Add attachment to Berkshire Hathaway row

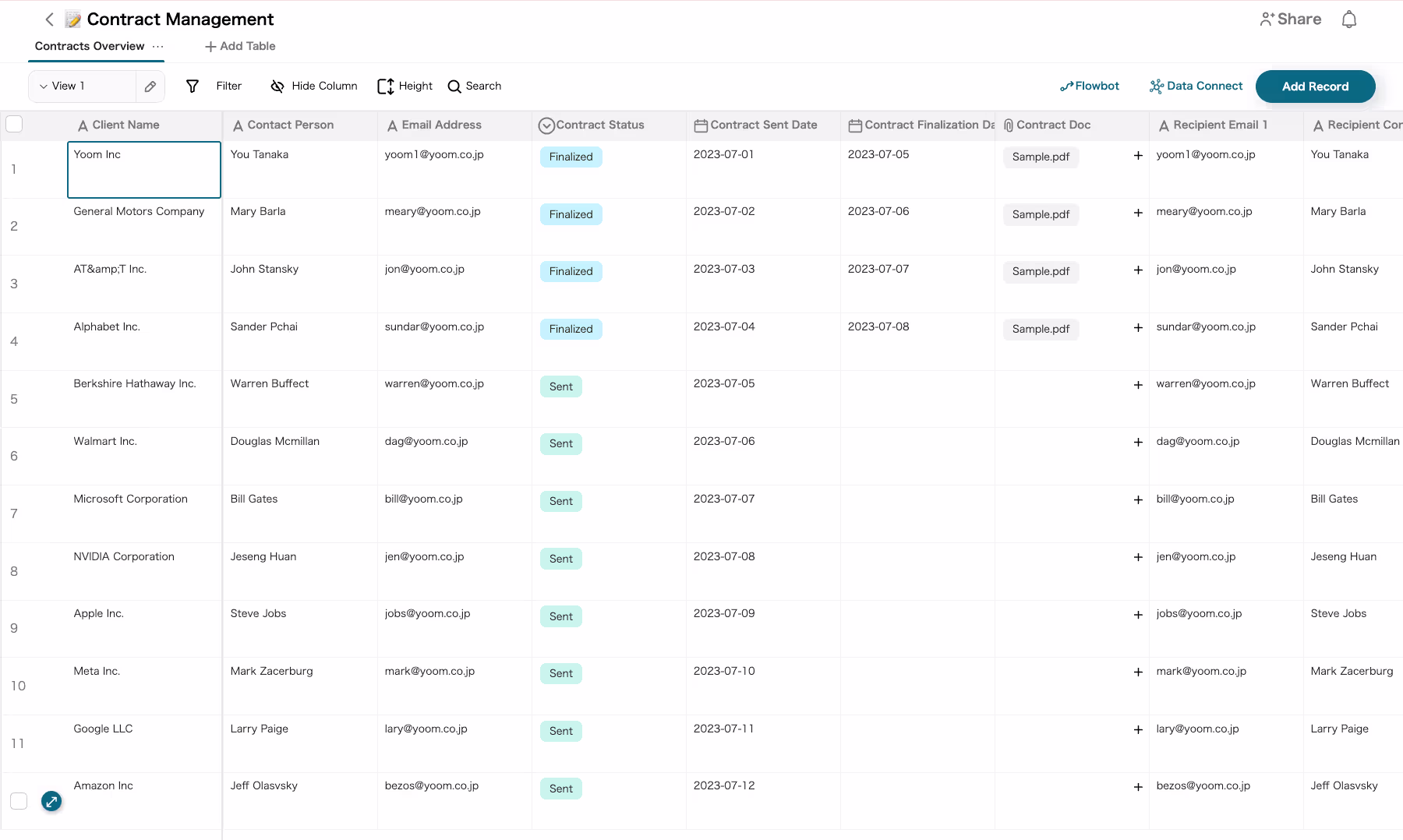pyautogui.click(x=1138, y=385)
